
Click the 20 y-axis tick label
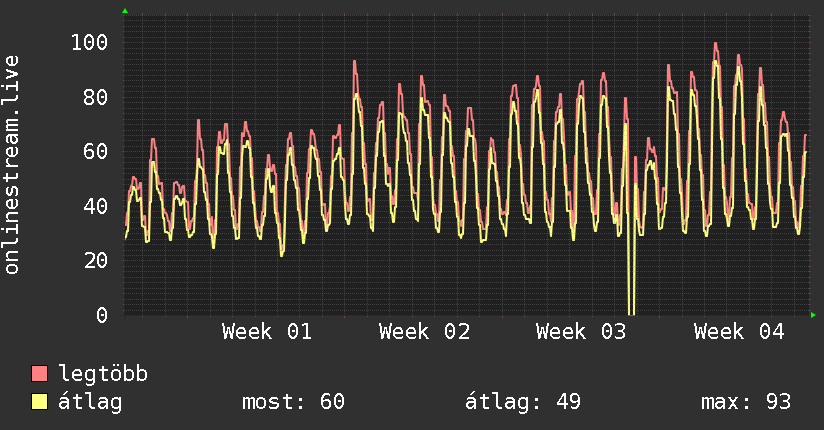[95, 260]
